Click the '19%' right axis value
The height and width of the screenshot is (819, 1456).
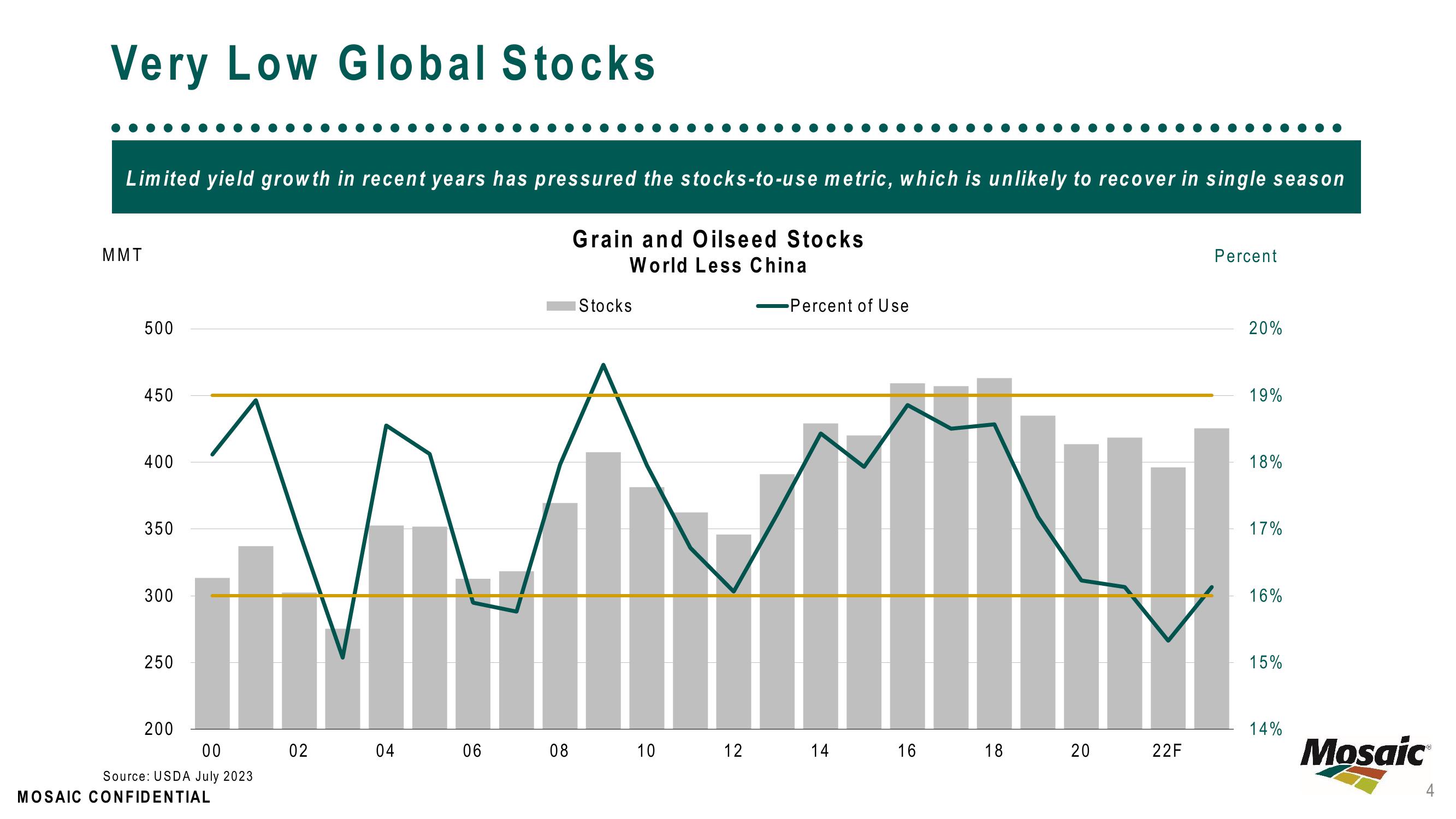(x=1265, y=396)
